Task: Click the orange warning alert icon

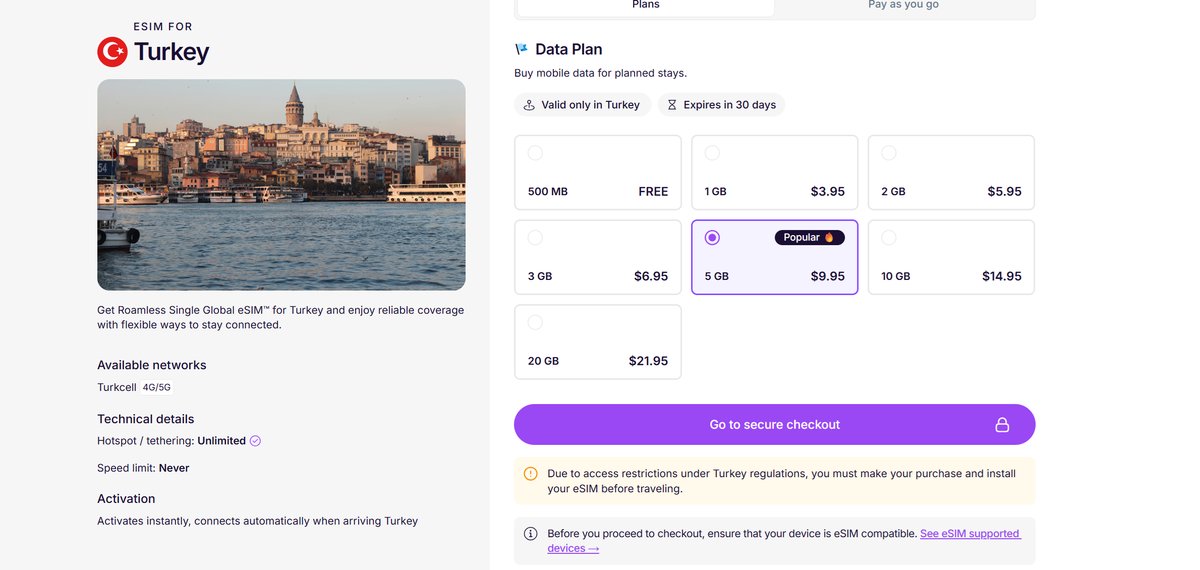Action: click(x=531, y=473)
